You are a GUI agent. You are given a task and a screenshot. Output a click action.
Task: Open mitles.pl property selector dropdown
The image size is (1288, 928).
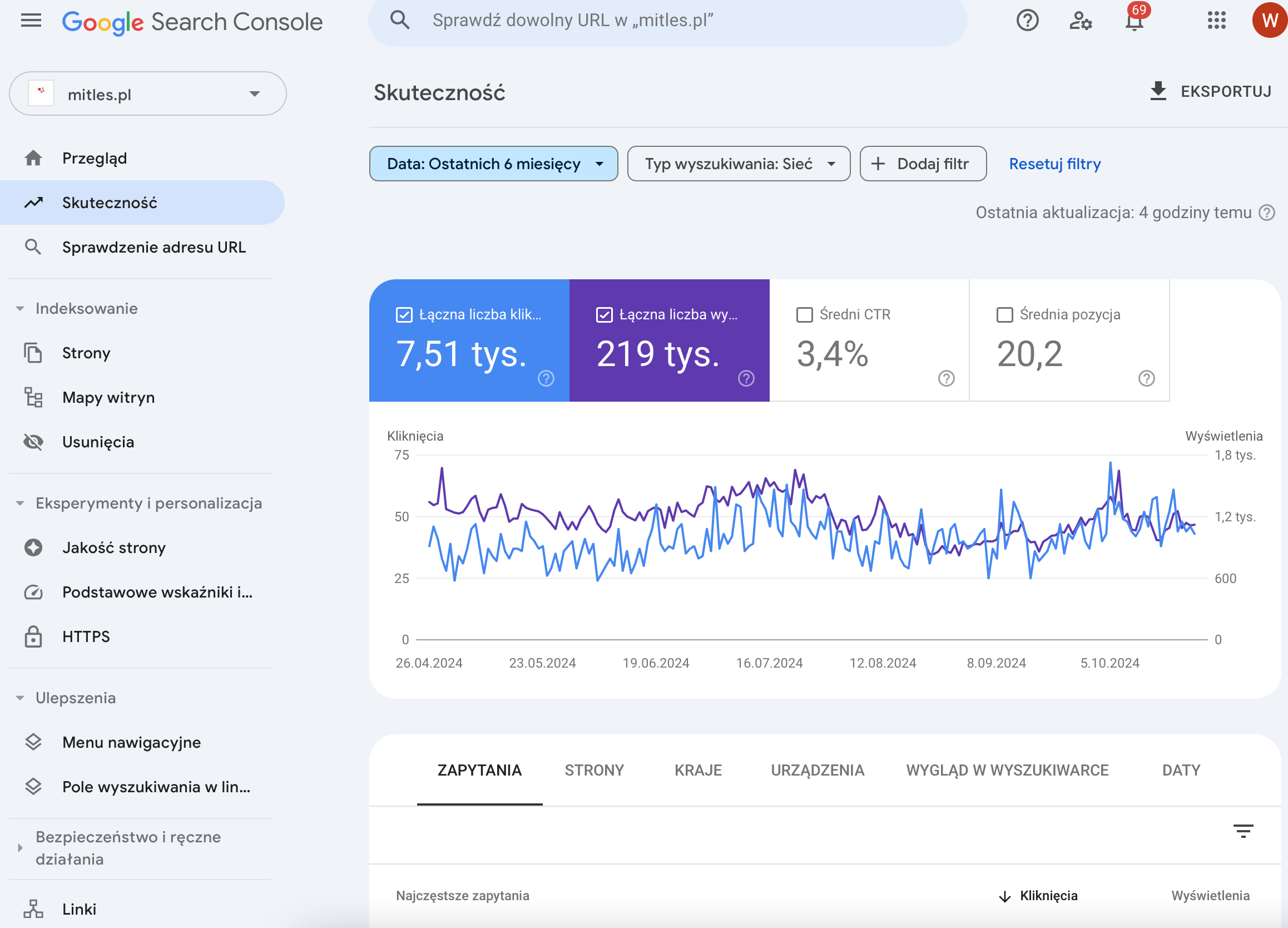(x=148, y=94)
